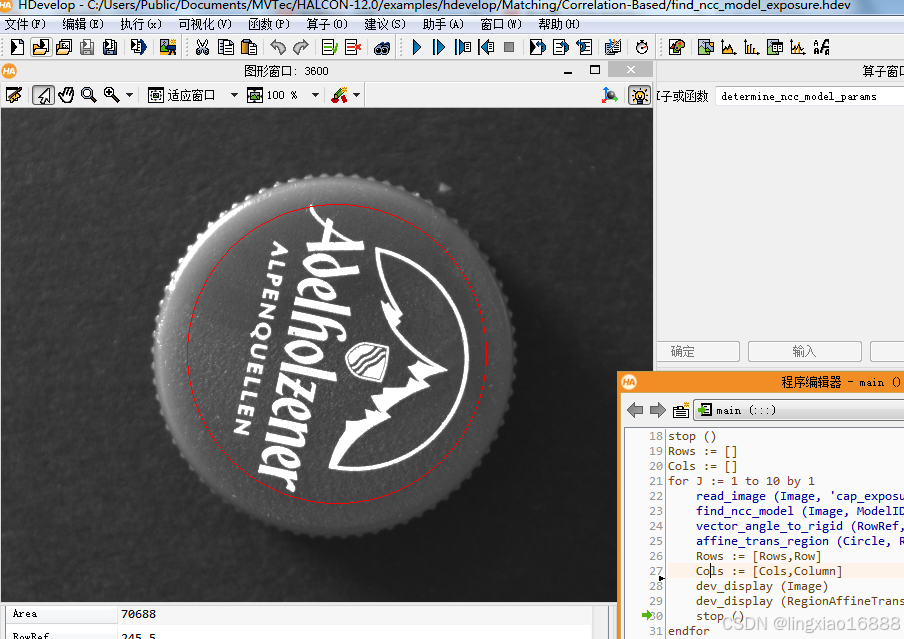Open the 助手(A) menu
Viewport: 904px width, 639px height.
pos(443,24)
